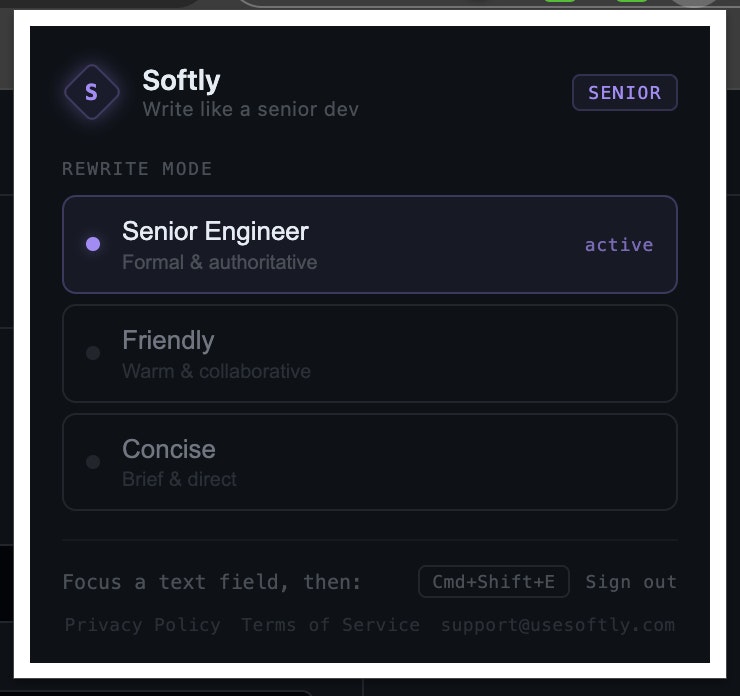Open the Terms of Service link

[330, 625]
